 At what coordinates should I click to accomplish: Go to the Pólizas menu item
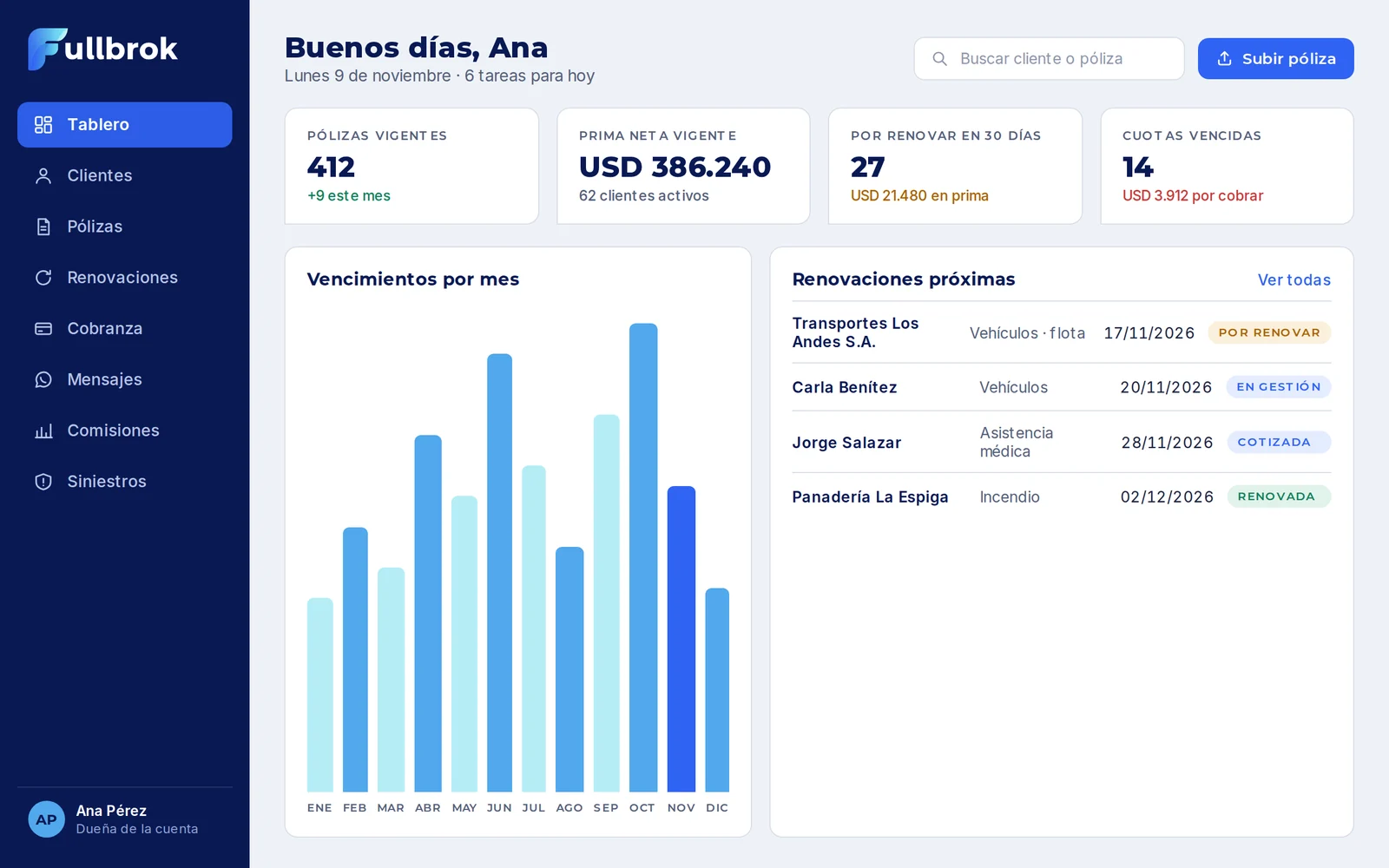(125, 227)
